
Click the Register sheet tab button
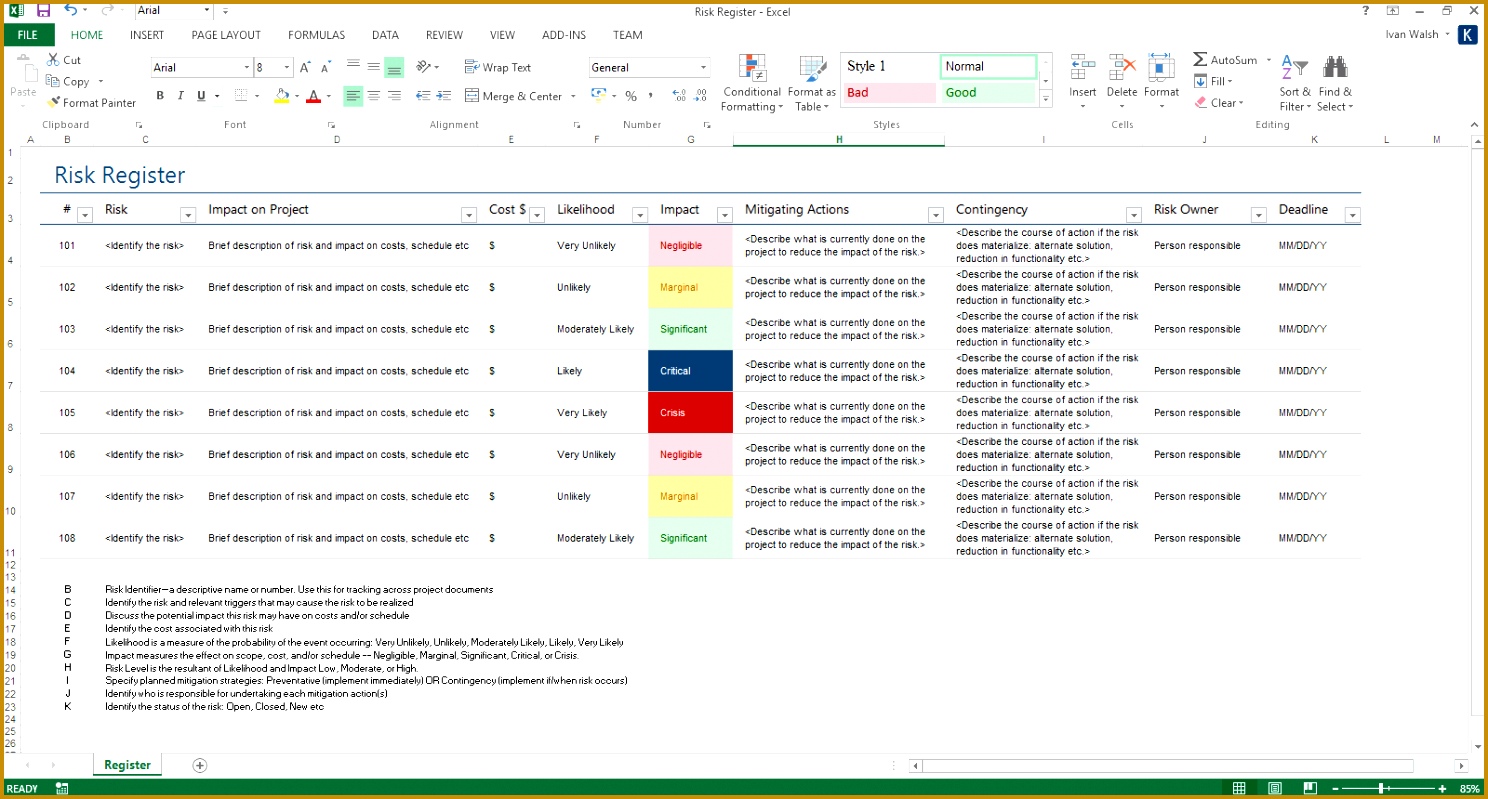[127, 764]
